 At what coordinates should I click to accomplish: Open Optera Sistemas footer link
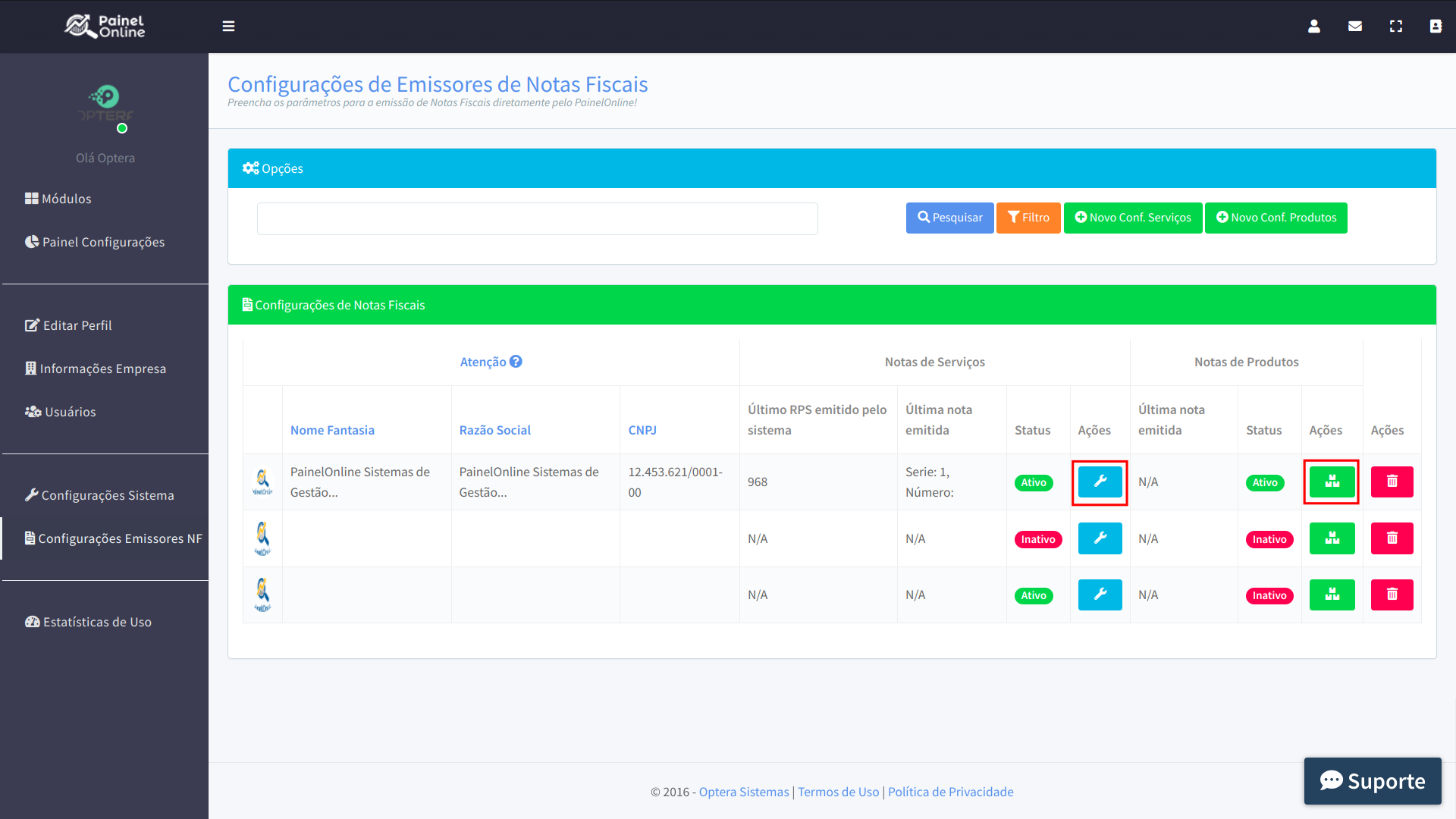pyautogui.click(x=744, y=792)
